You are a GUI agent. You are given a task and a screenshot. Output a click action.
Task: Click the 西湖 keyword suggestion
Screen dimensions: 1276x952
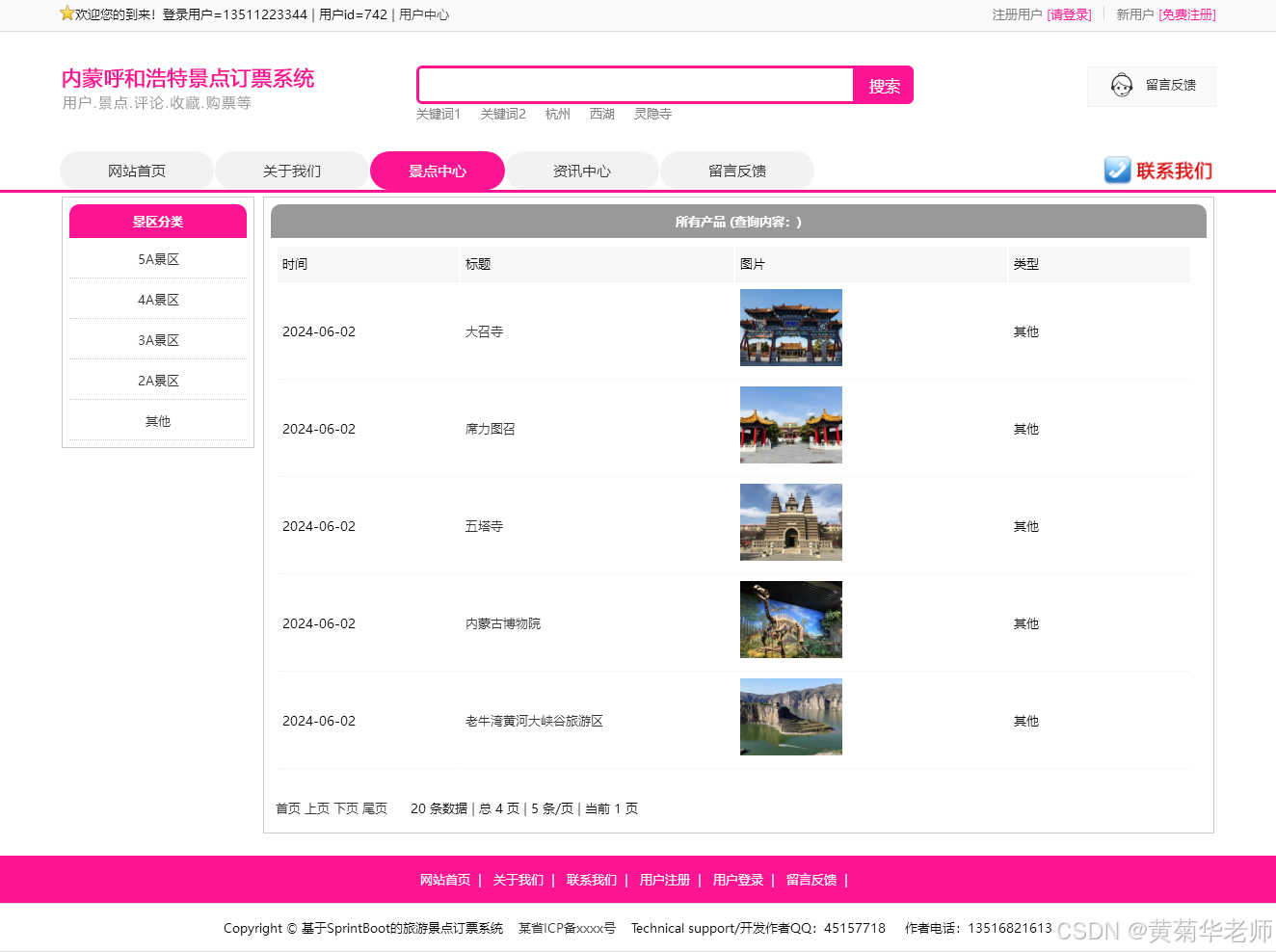(602, 114)
